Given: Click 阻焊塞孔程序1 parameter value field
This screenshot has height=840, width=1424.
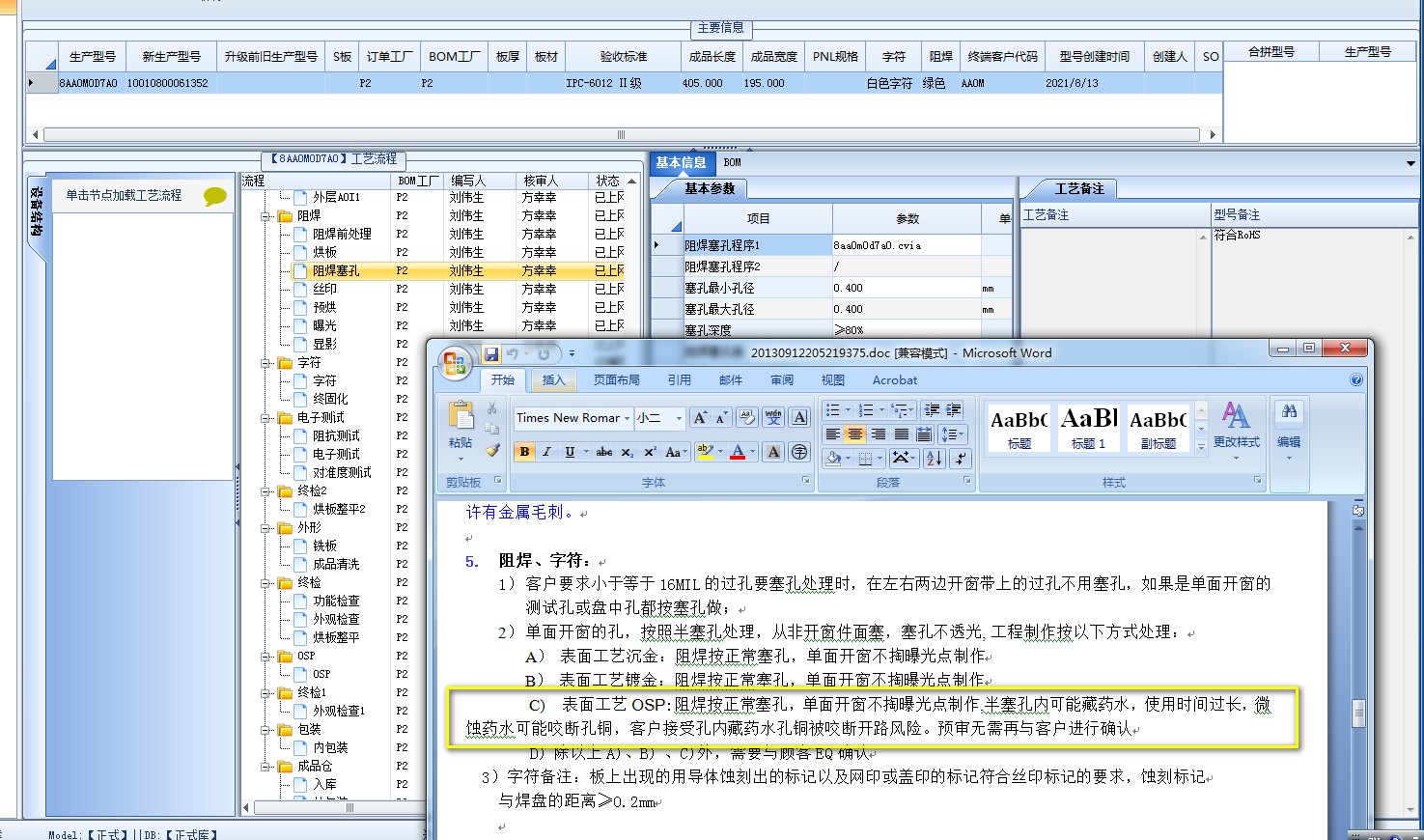Looking at the screenshot, I should [x=906, y=245].
